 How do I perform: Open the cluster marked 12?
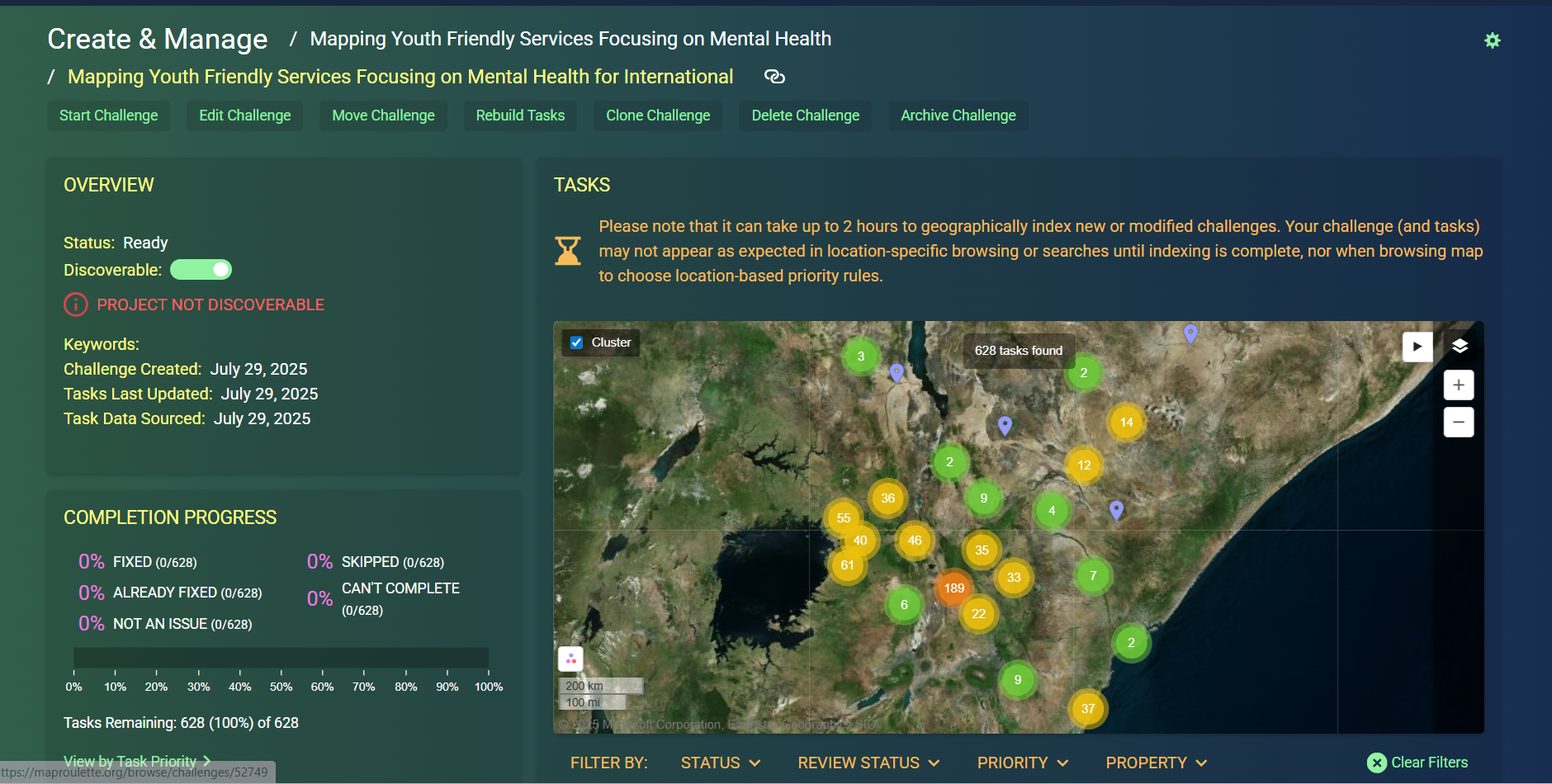pyautogui.click(x=1085, y=465)
